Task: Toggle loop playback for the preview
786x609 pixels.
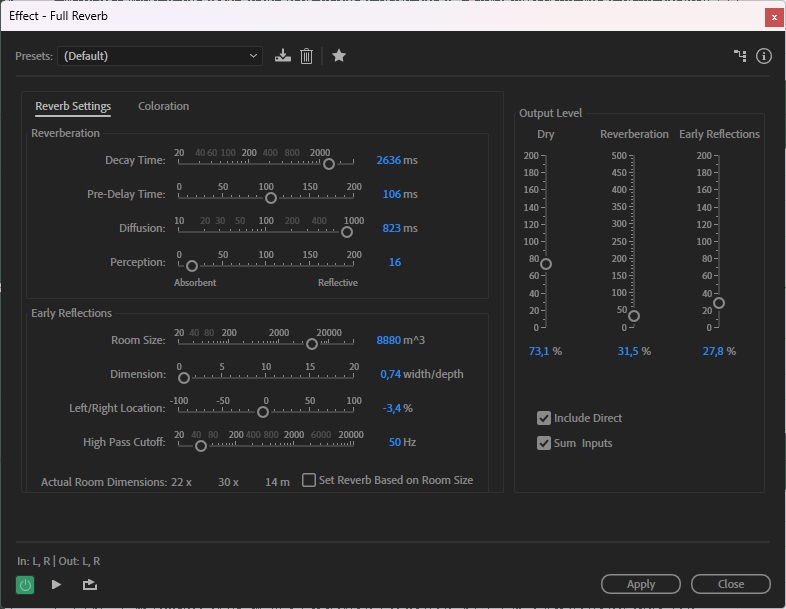Action: [90, 584]
